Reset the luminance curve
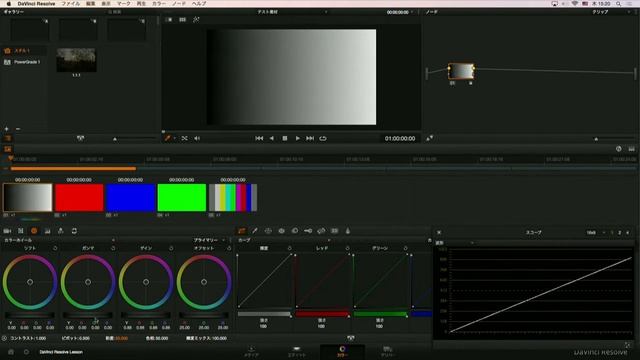The image size is (640, 360). 289,248
